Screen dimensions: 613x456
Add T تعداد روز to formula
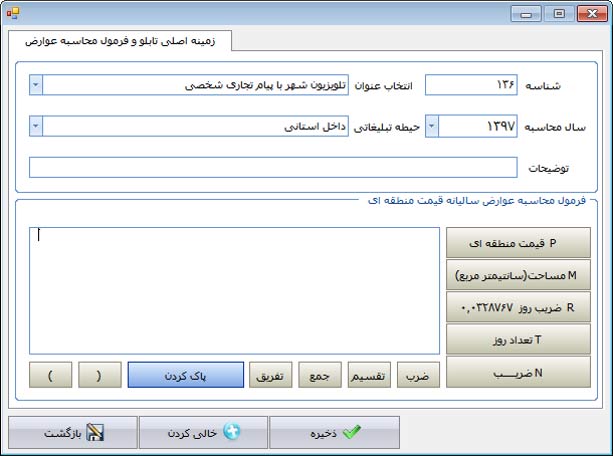pos(518,340)
